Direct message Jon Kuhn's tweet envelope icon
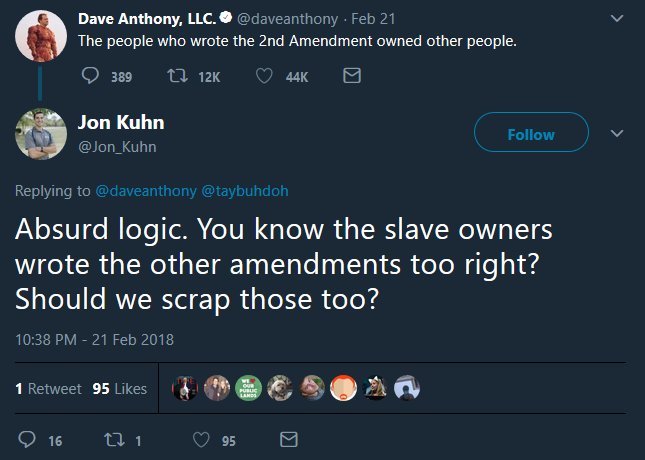Image resolution: width=645 pixels, height=460 pixels. [289, 440]
